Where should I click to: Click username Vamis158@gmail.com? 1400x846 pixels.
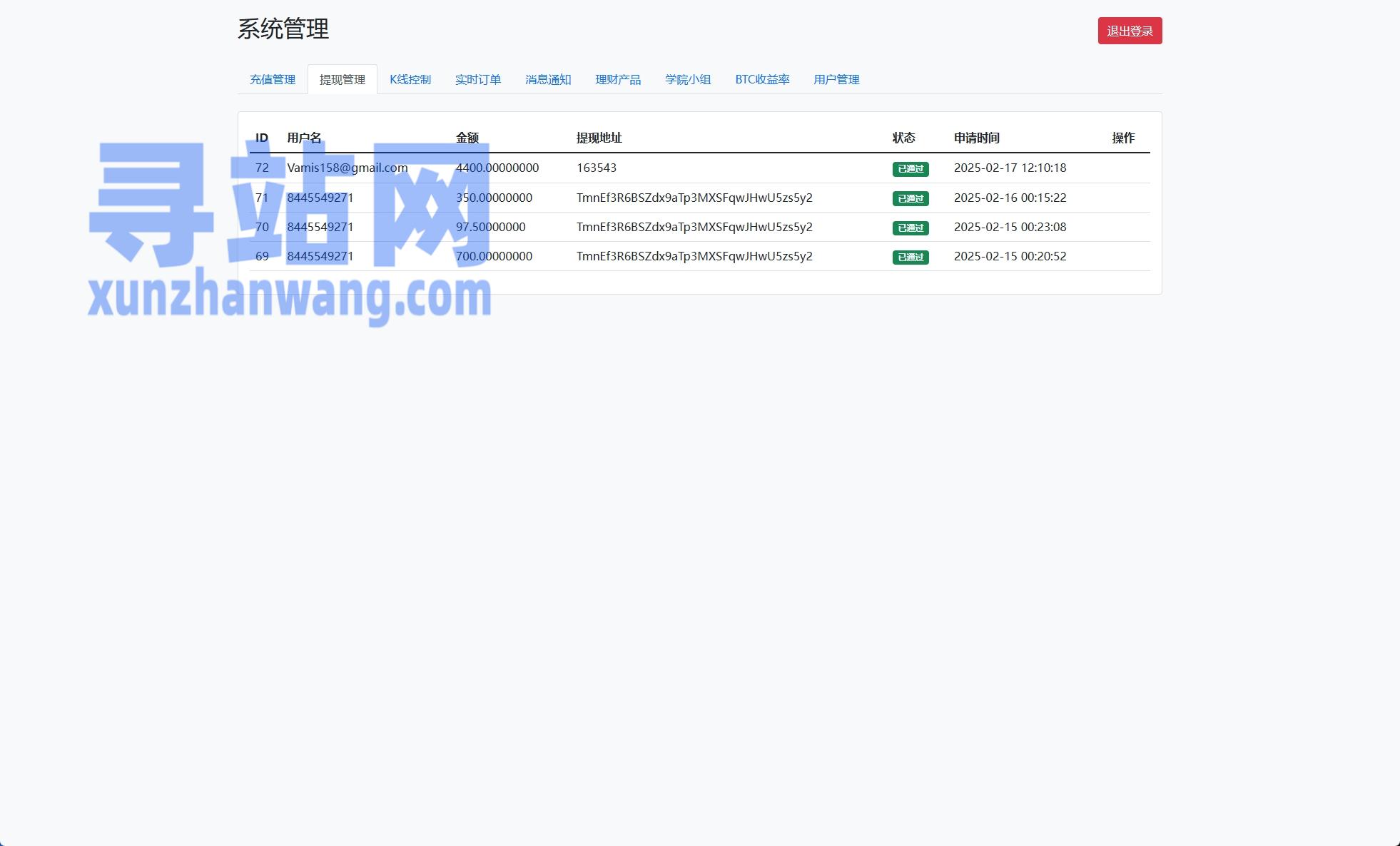click(348, 168)
